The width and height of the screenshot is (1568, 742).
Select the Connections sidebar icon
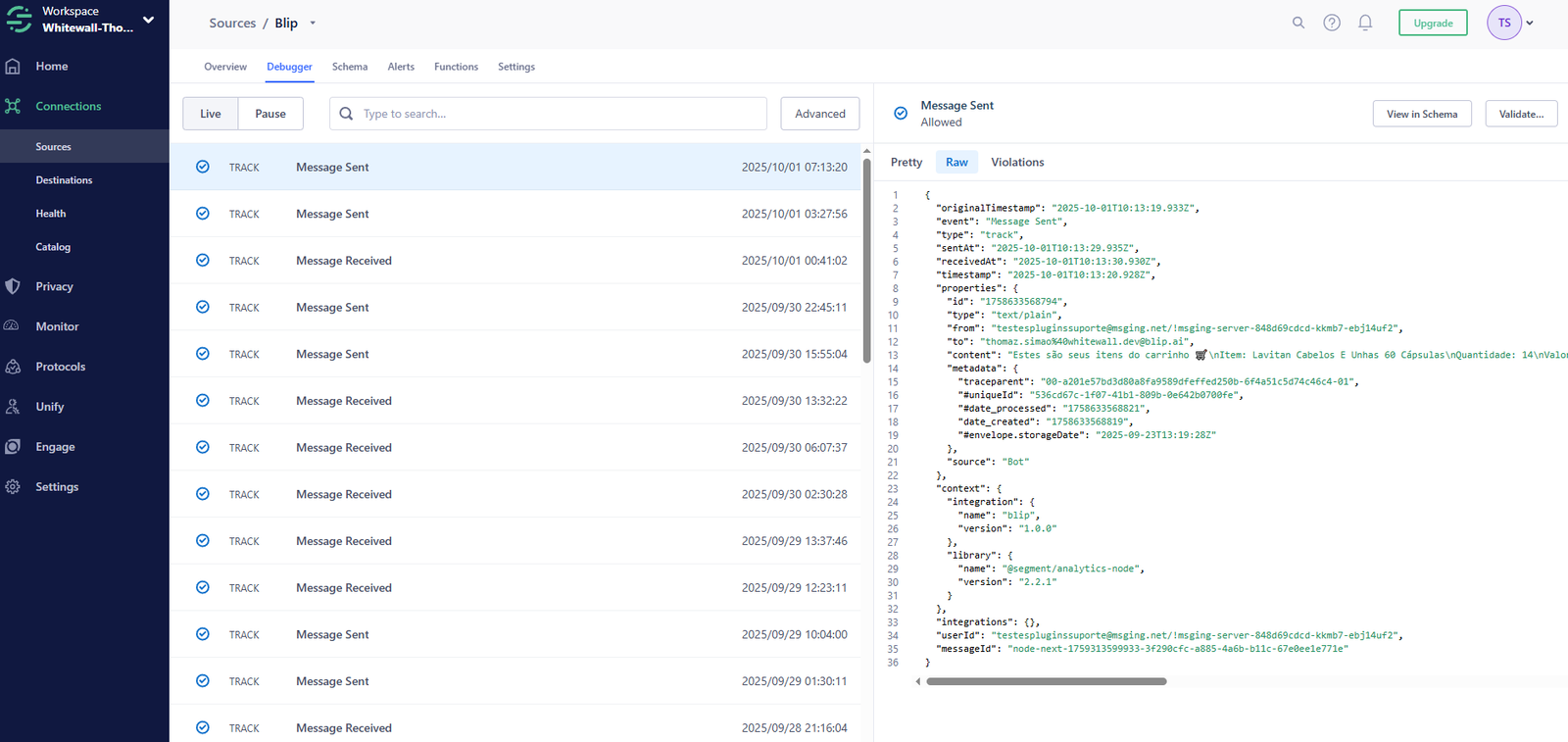tap(13, 106)
